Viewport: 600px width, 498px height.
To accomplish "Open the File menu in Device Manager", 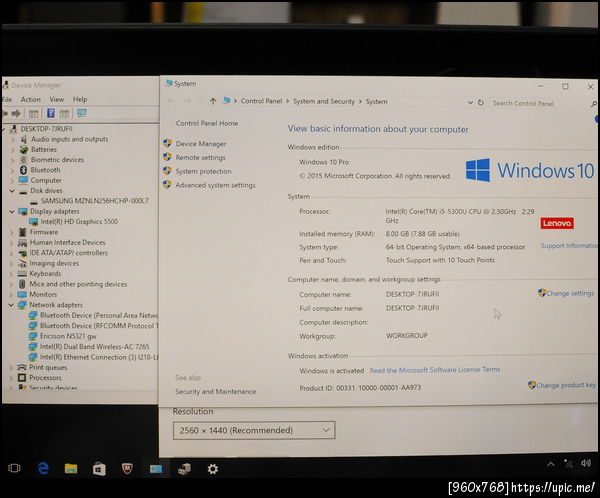I will [7, 100].
